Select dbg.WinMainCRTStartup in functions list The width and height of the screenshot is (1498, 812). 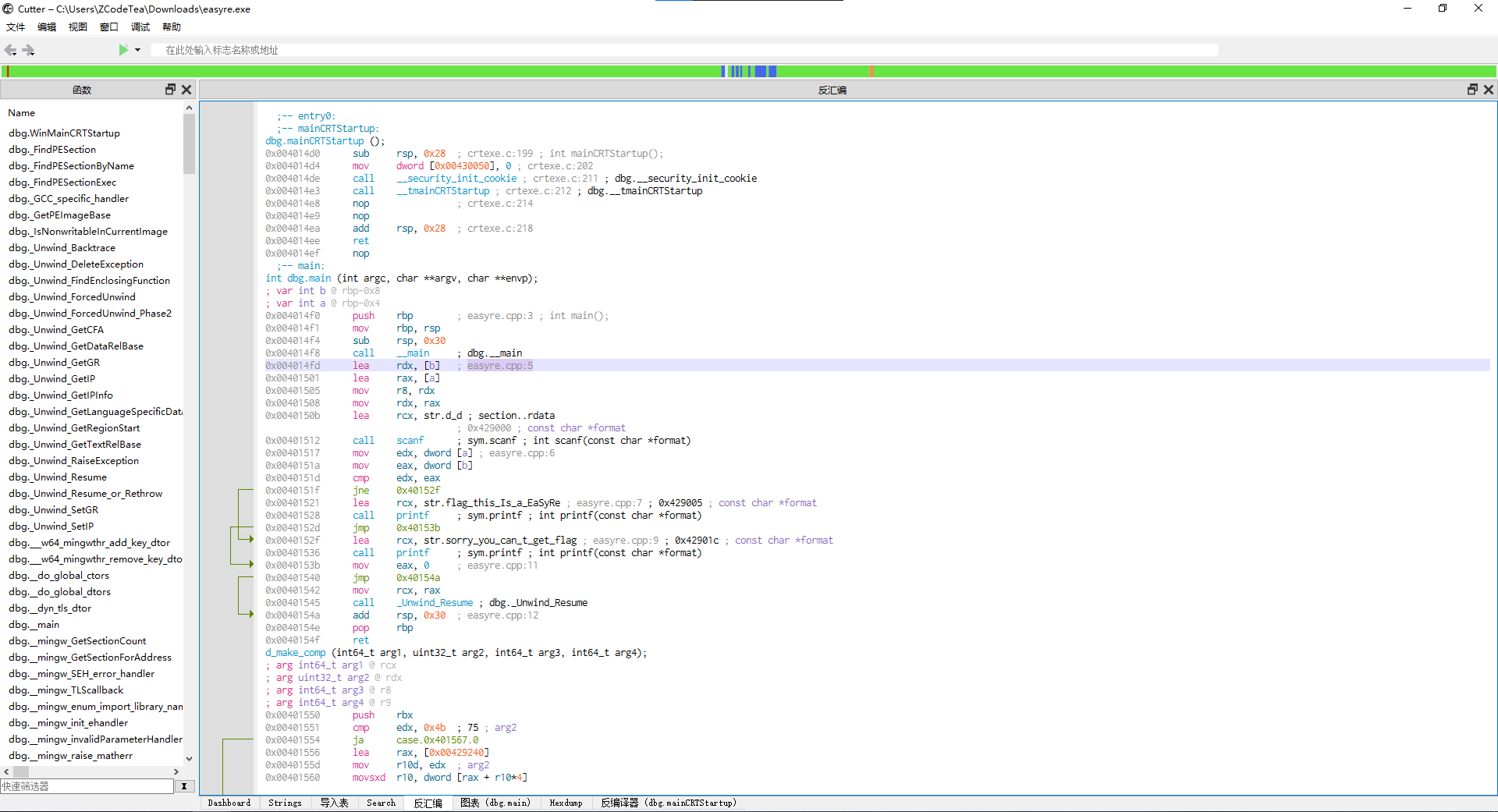click(64, 133)
